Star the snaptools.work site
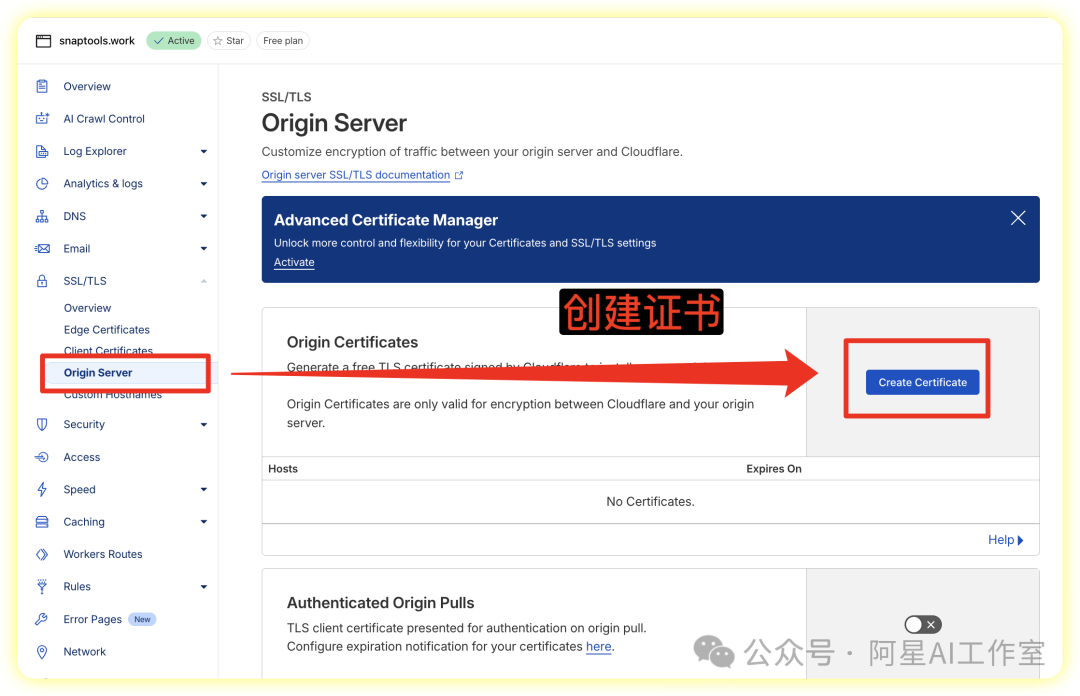This screenshot has width=1080, height=696. click(228, 41)
